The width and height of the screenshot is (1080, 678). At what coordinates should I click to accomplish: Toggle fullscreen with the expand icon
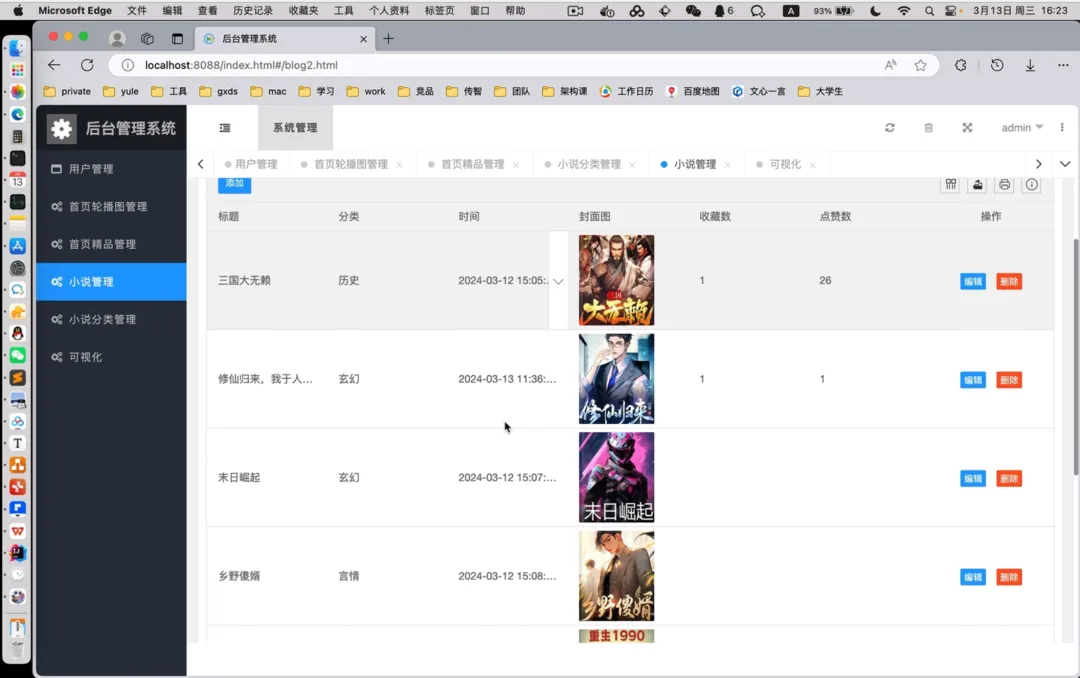coord(967,127)
